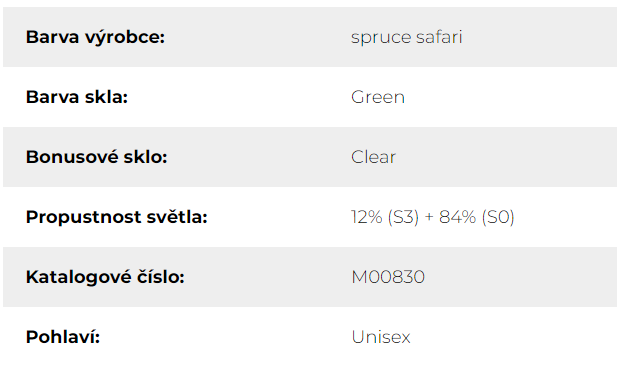Click the '84% (S0)' transmission portion
The width and height of the screenshot is (617, 370).
click(x=477, y=217)
